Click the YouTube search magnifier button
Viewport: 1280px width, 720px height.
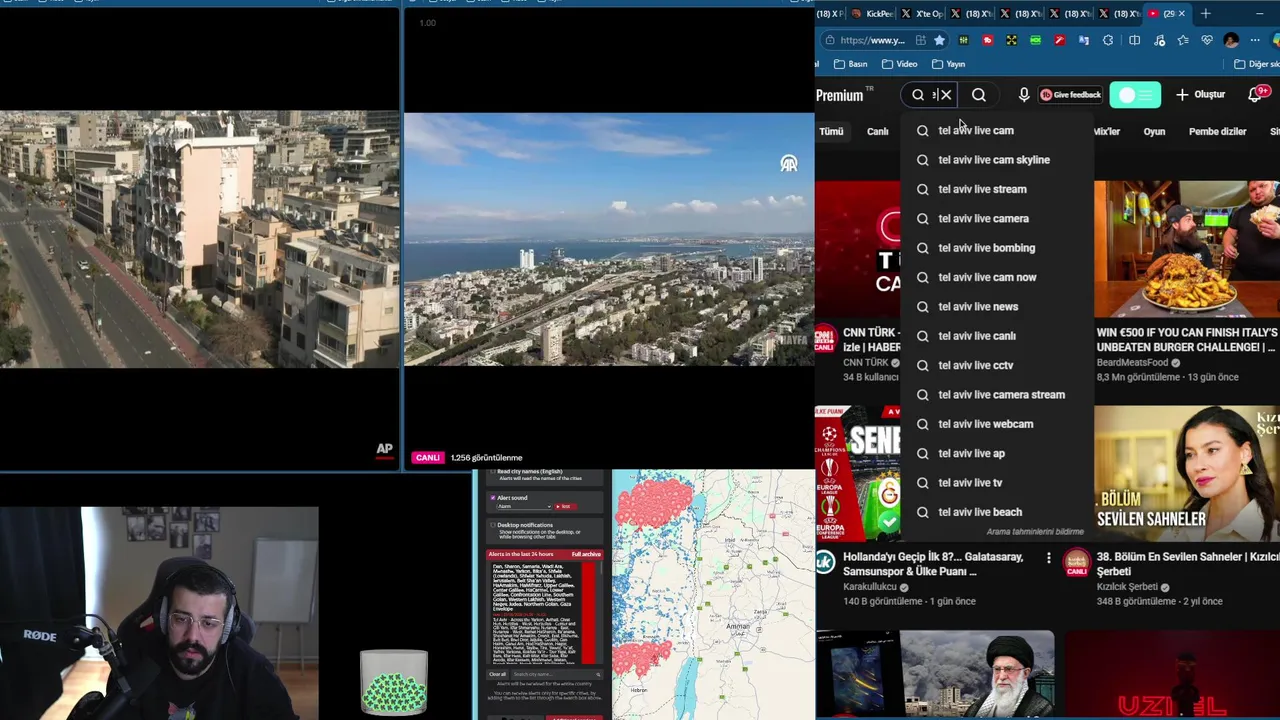click(x=979, y=95)
